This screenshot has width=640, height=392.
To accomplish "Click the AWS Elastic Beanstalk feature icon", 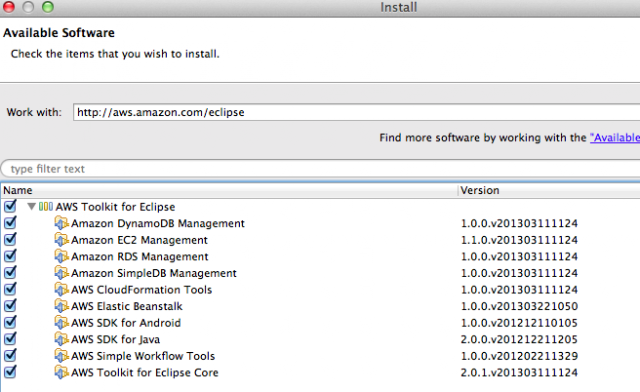I will [61, 306].
